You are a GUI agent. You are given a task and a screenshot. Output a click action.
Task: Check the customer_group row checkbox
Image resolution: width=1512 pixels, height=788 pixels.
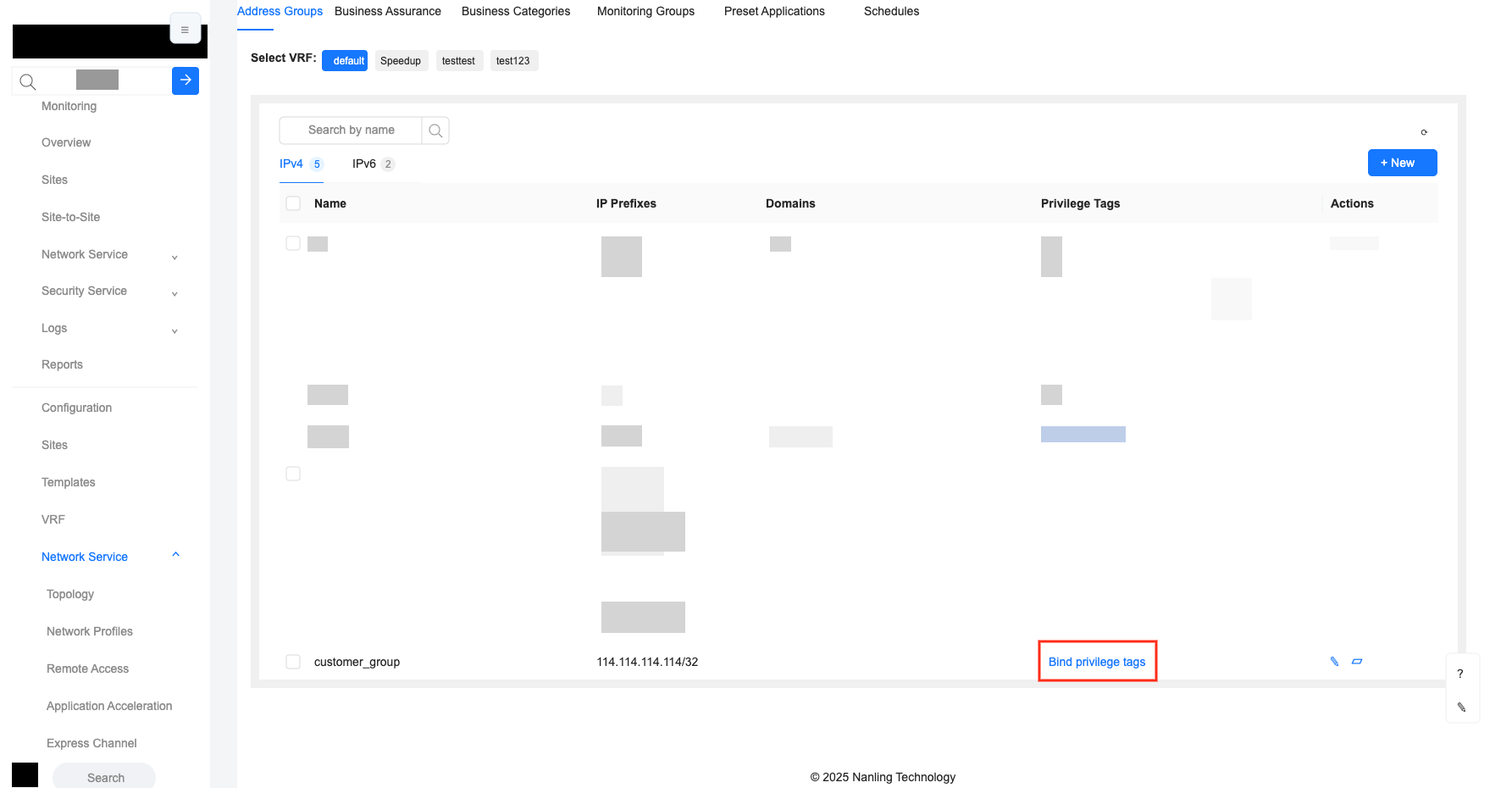(x=293, y=662)
